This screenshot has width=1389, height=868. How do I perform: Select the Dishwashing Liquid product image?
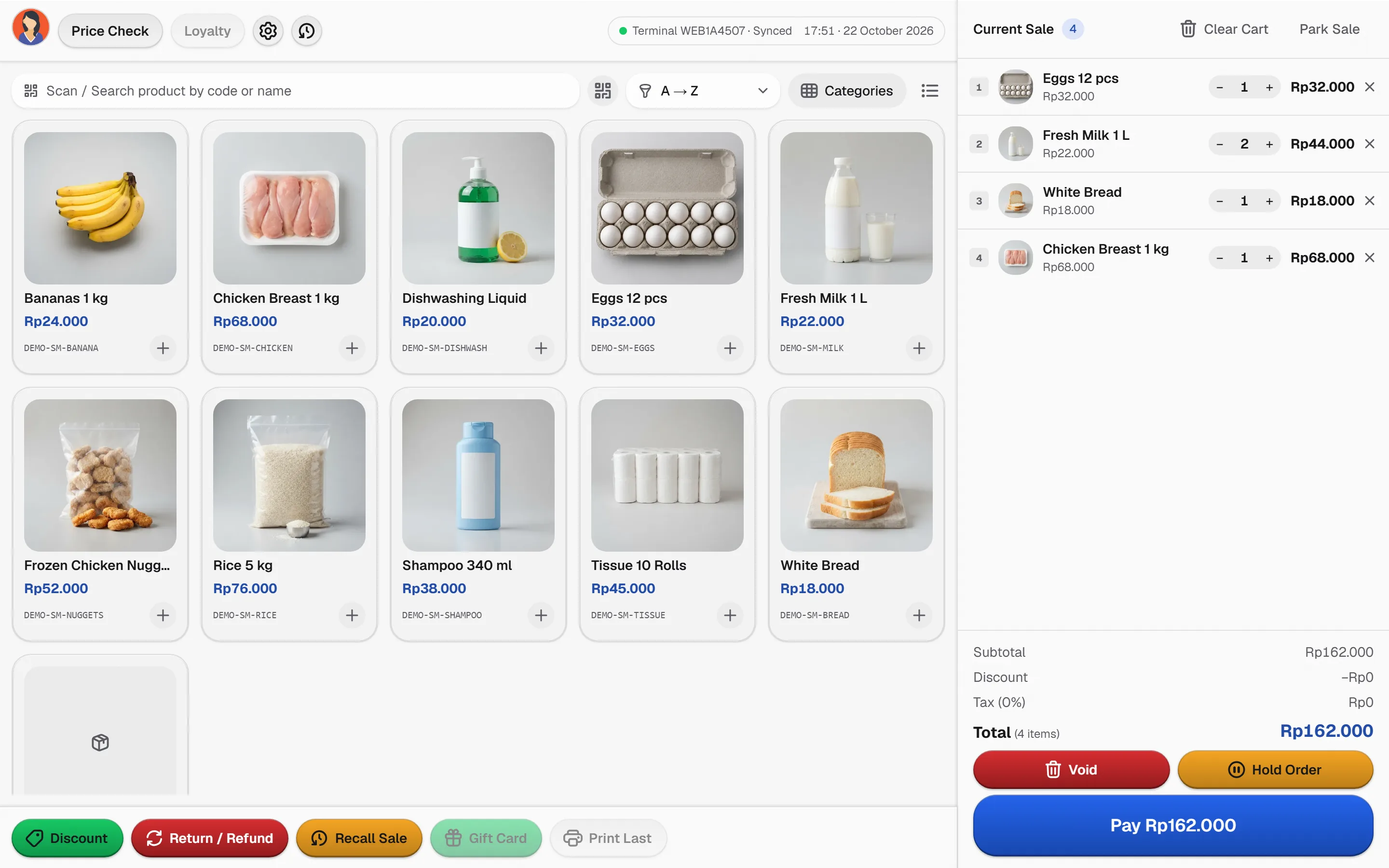[478, 208]
